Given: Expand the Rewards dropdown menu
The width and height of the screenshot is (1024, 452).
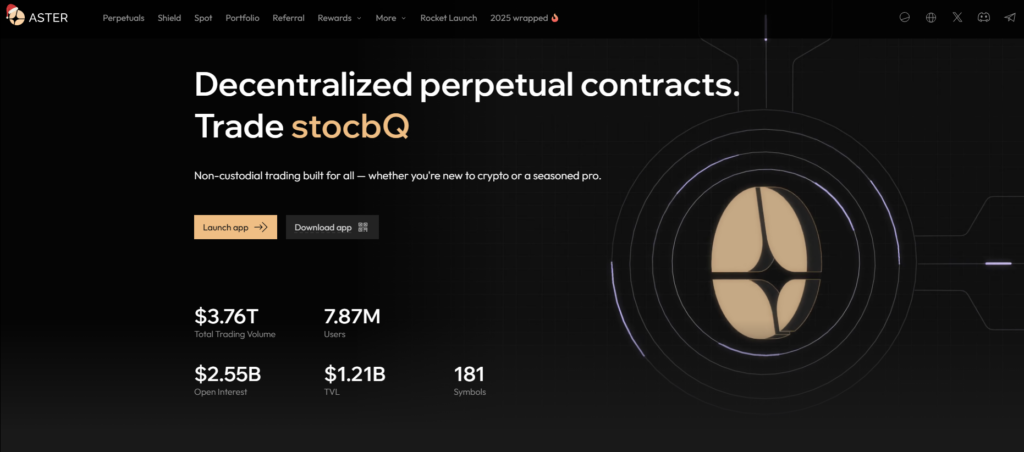Looking at the screenshot, I should (x=339, y=18).
